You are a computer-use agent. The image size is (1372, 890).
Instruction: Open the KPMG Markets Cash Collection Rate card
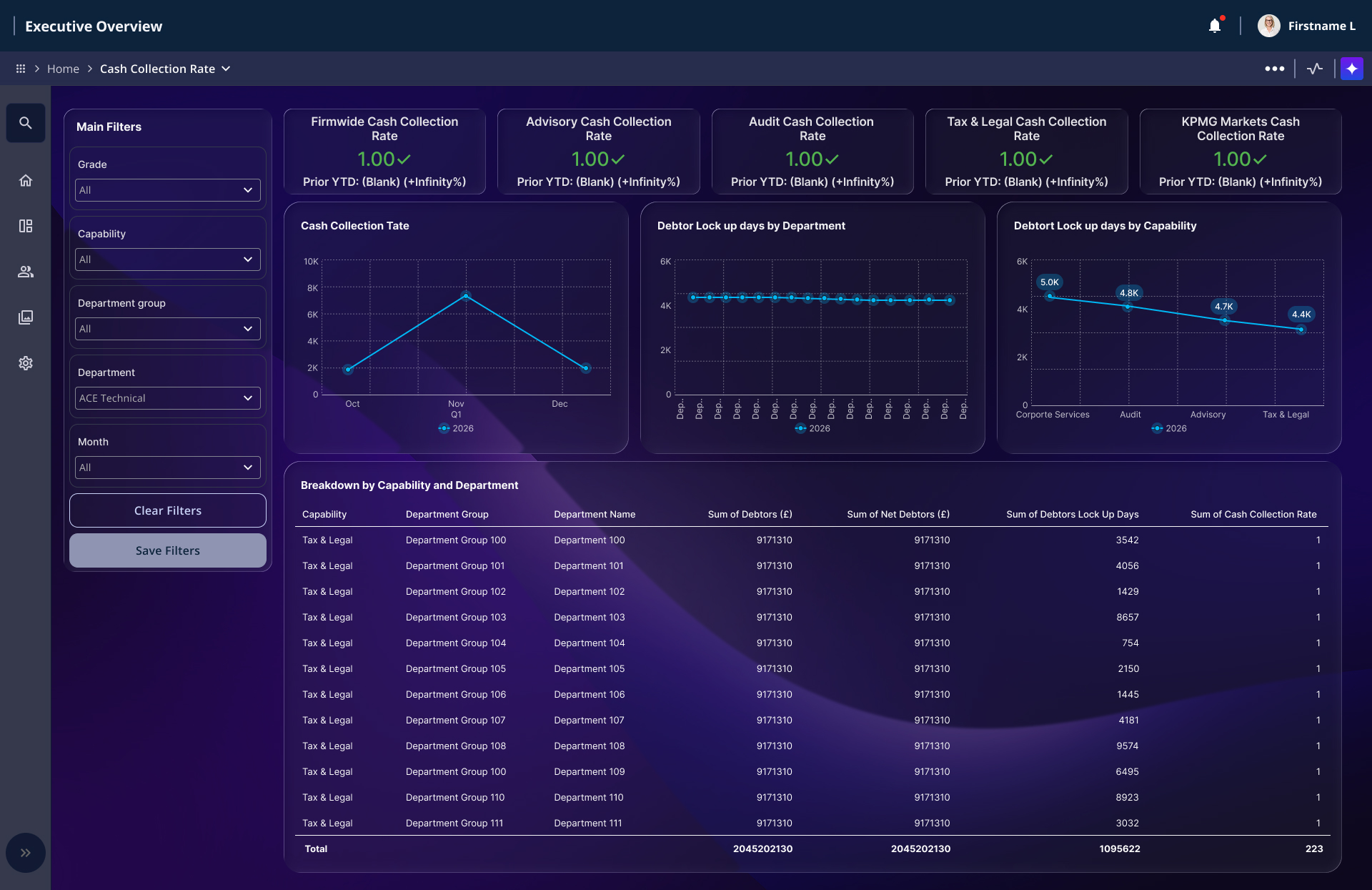[1241, 152]
